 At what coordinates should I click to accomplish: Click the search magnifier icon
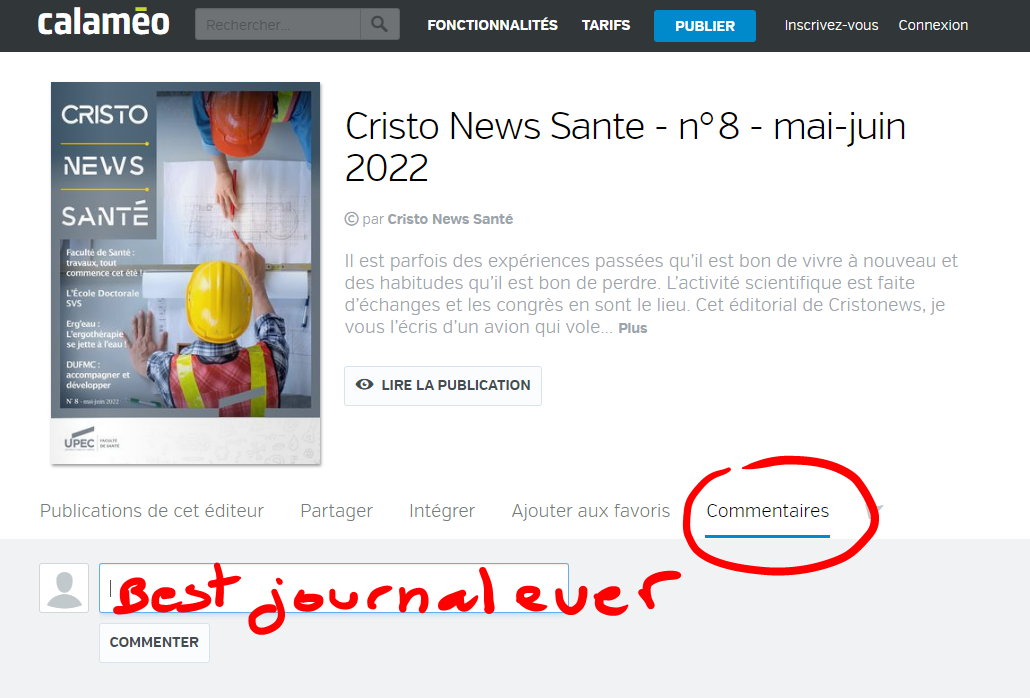[x=380, y=24]
